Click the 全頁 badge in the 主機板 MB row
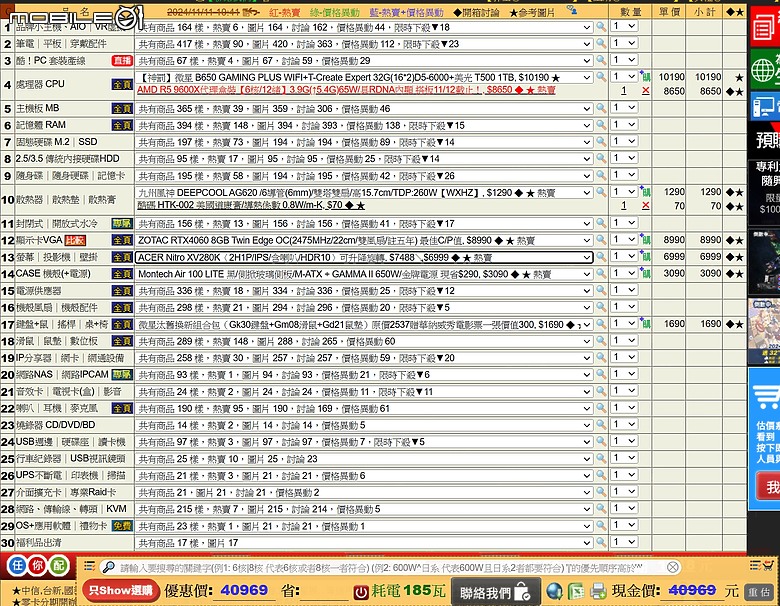Screen dimensions: 780x606 click(122, 108)
